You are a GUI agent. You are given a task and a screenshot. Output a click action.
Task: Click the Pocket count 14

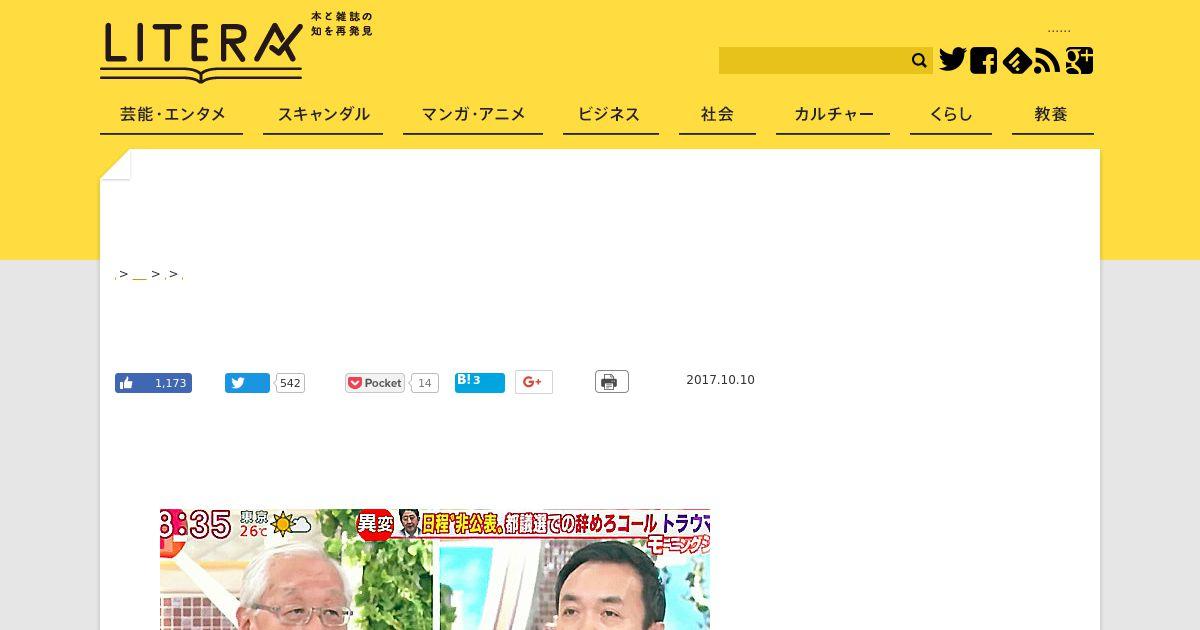(x=424, y=383)
